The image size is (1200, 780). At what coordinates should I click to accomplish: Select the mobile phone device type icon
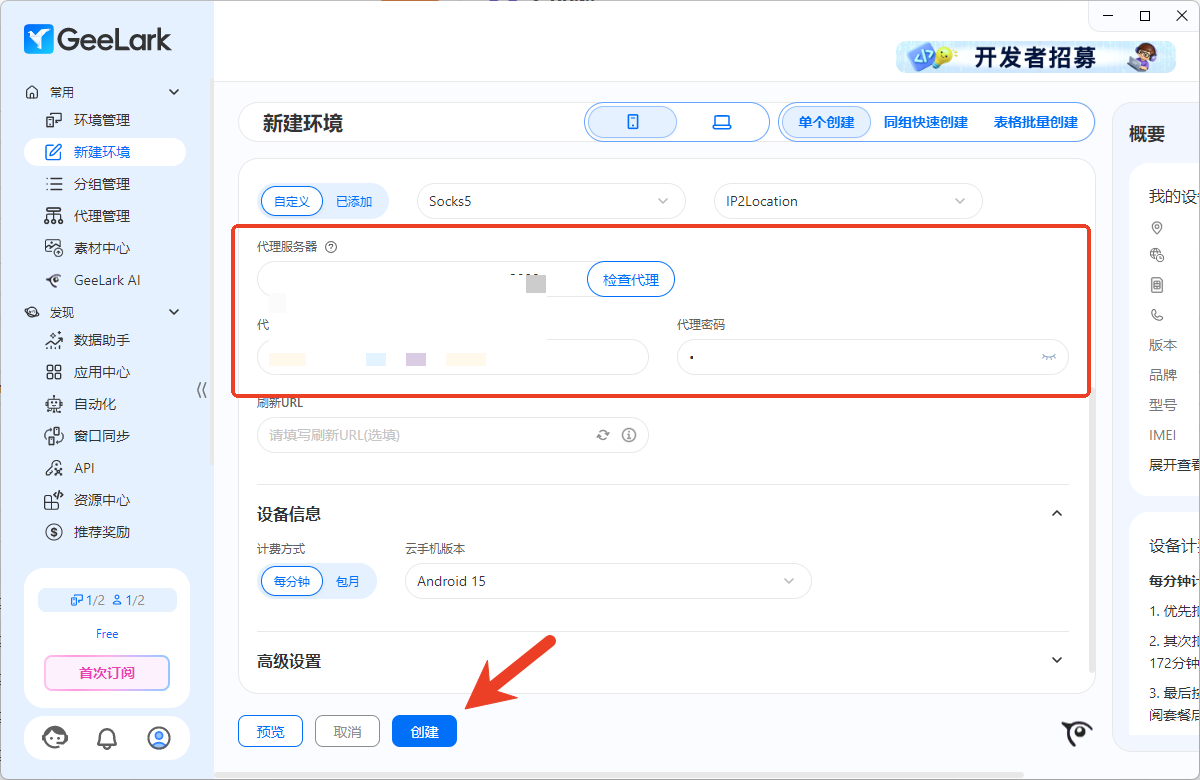coord(632,122)
